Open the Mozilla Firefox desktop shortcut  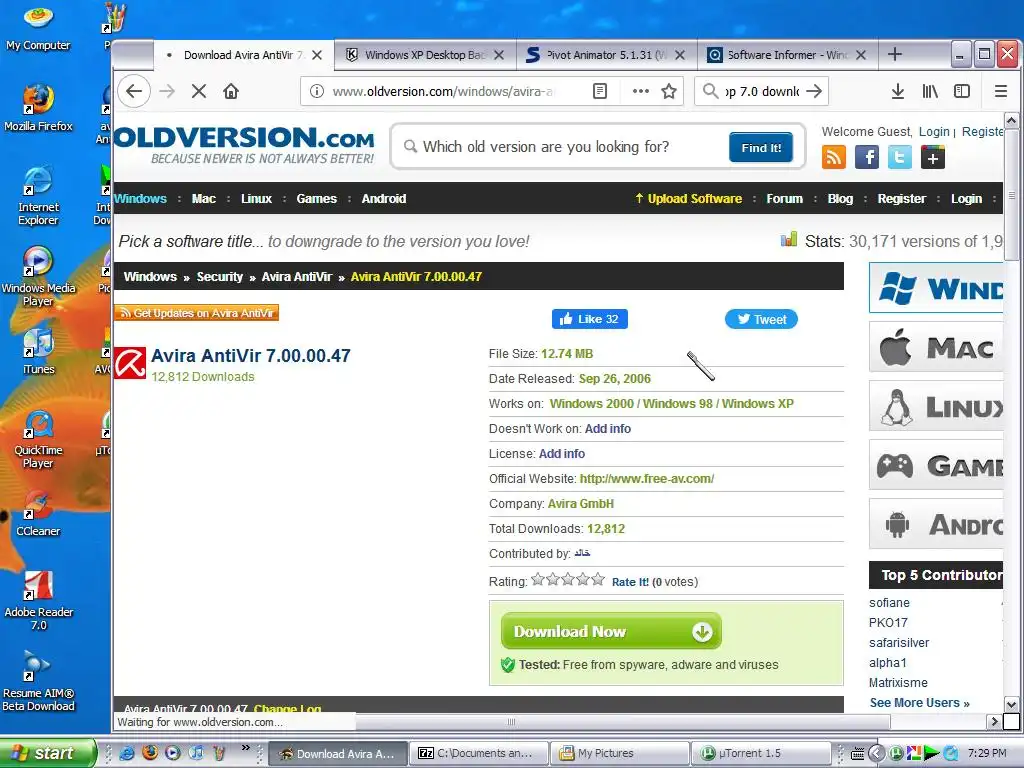38,108
